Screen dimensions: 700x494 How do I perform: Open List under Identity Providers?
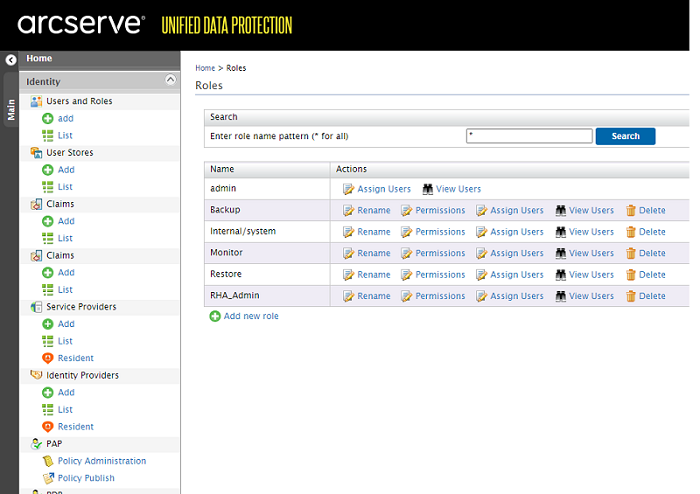(65, 409)
